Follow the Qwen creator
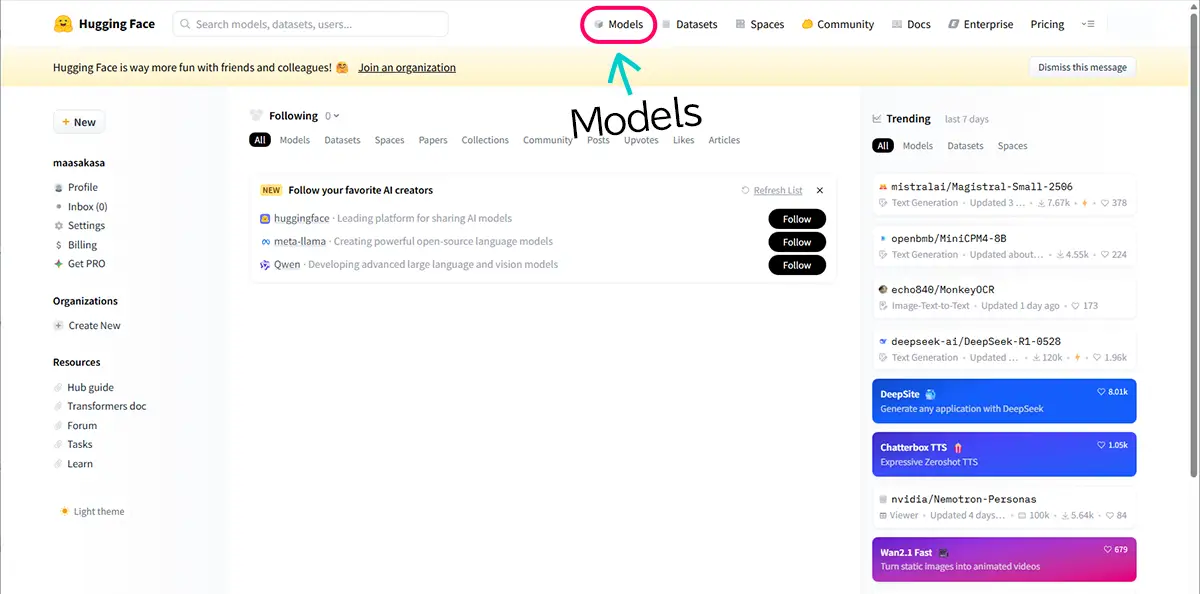The height and width of the screenshot is (594, 1200). point(797,265)
